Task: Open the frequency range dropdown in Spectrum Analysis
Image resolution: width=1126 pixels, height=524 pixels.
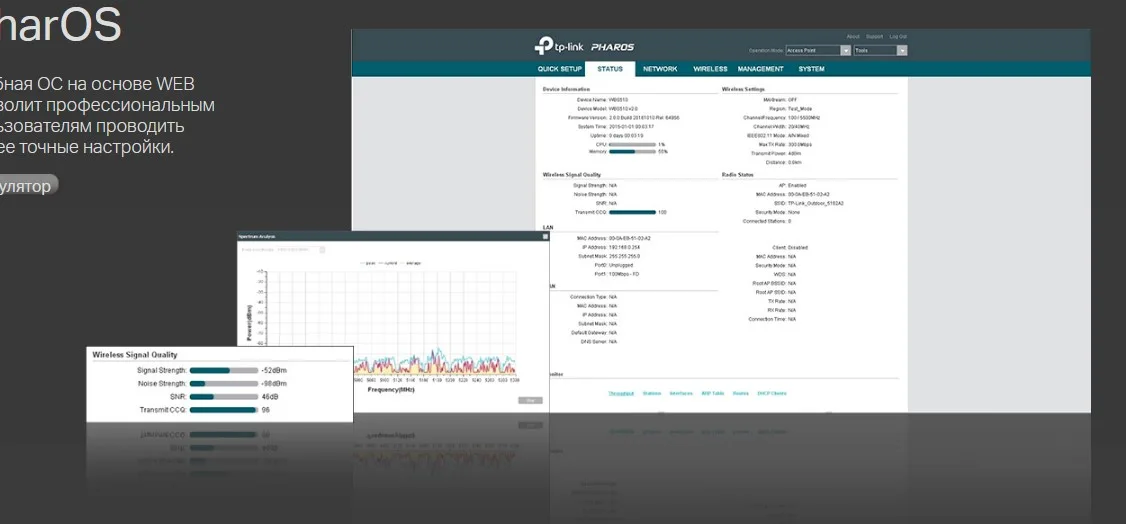Action: tap(322, 249)
